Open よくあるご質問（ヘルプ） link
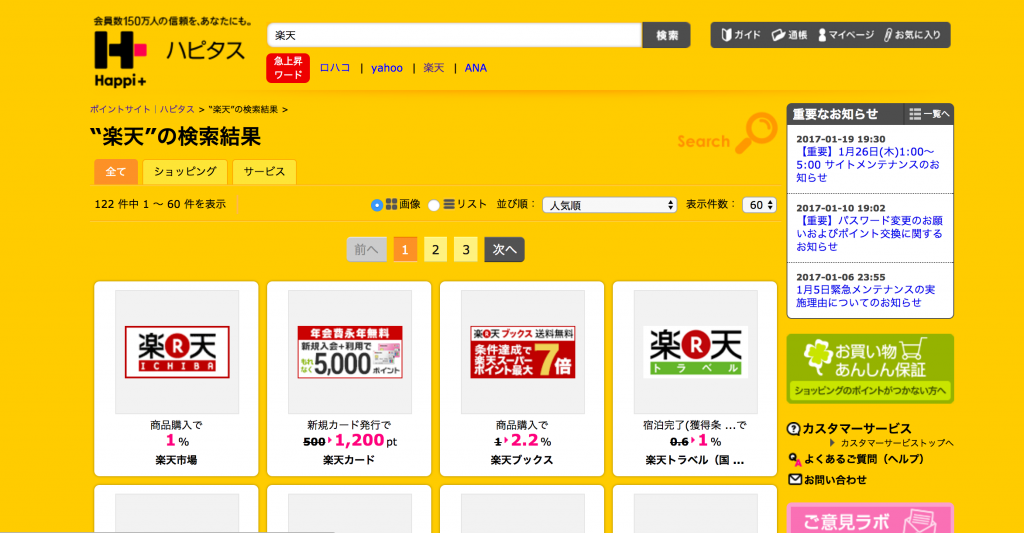The width and height of the screenshot is (1024, 533). pos(863,459)
